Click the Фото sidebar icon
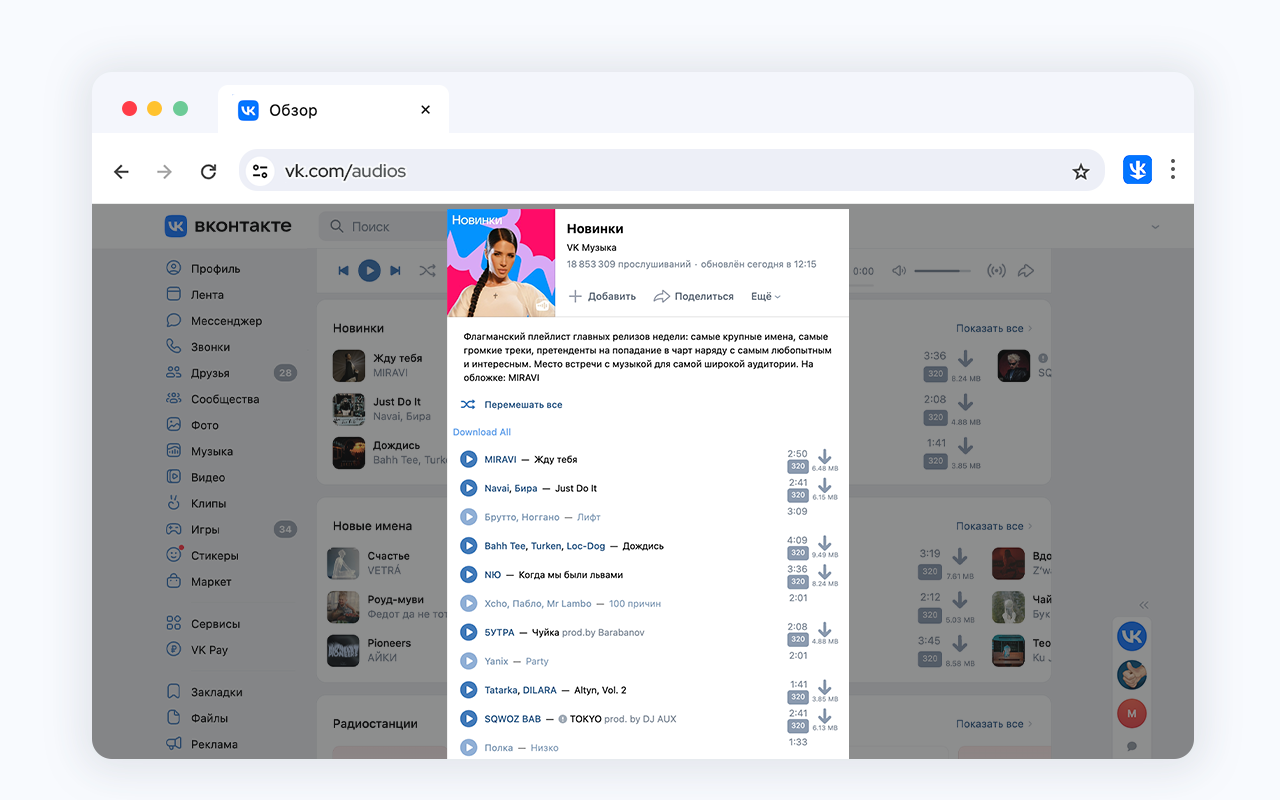The image size is (1280, 800). tap(174, 425)
